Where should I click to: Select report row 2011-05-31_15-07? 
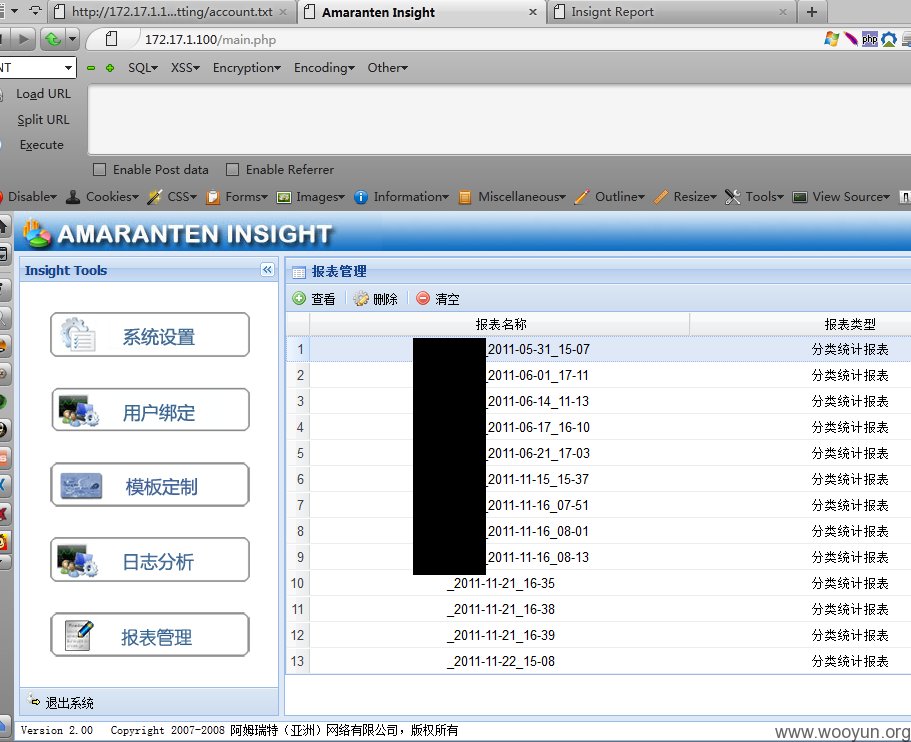(x=598, y=349)
